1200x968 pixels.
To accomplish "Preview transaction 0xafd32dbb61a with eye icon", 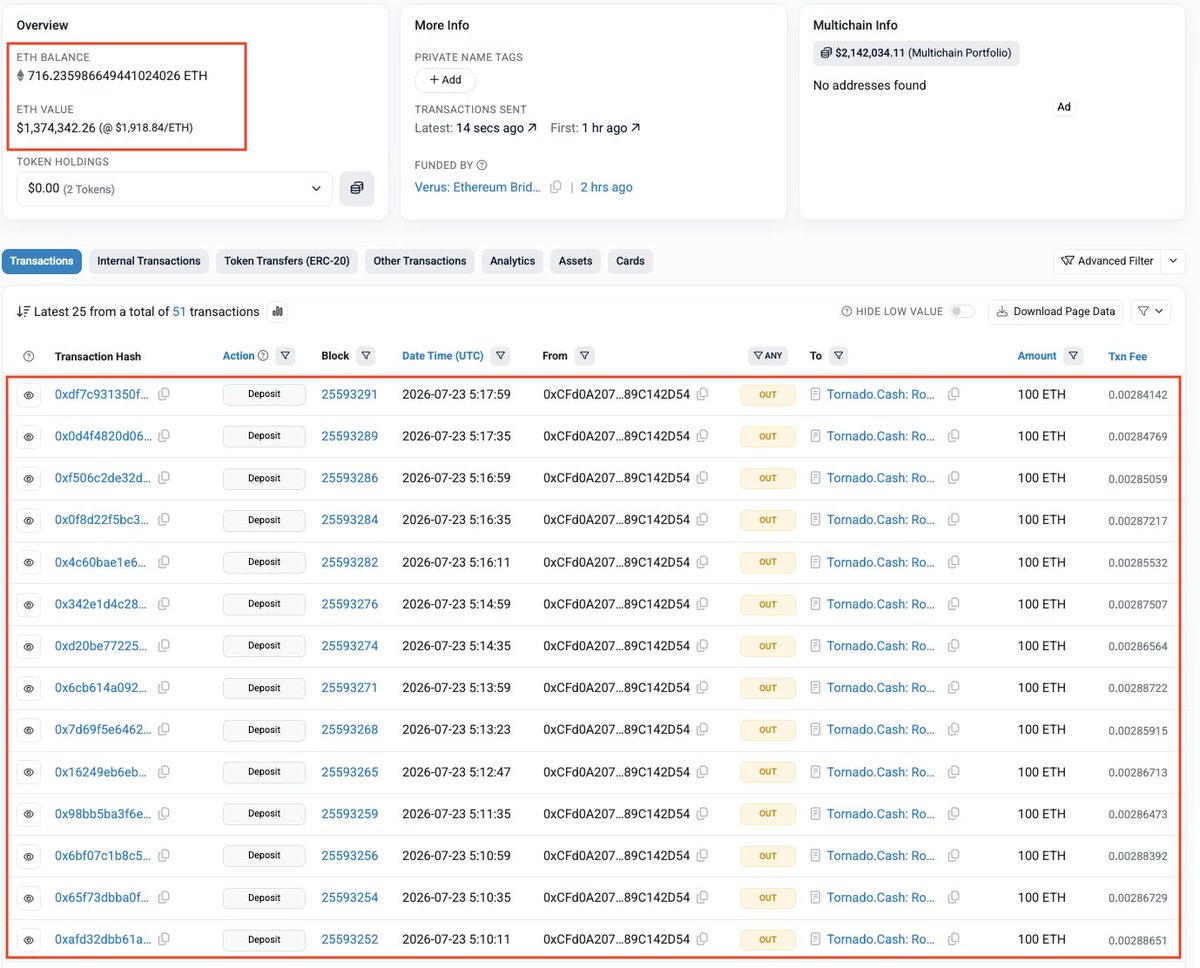I will click(29, 940).
